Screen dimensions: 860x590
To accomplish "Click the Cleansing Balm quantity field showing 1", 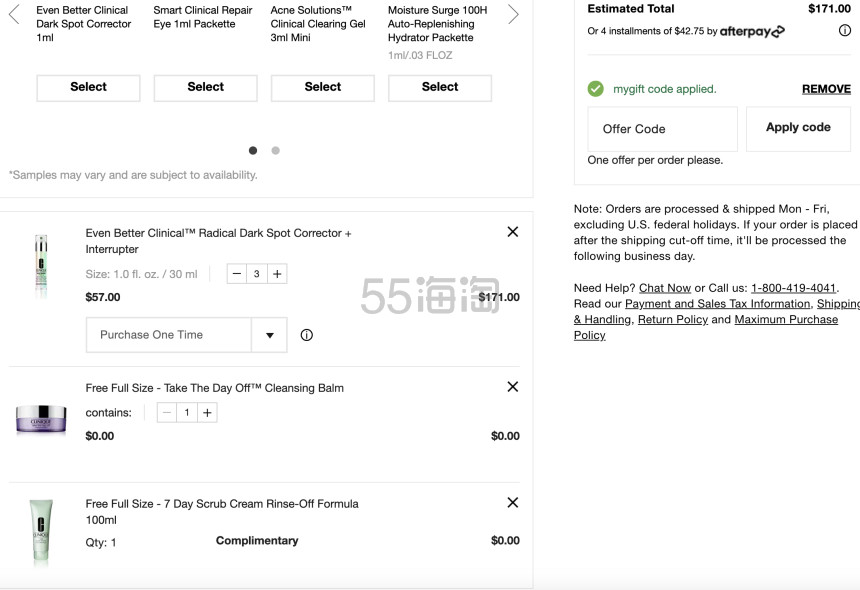I will point(187,412).
